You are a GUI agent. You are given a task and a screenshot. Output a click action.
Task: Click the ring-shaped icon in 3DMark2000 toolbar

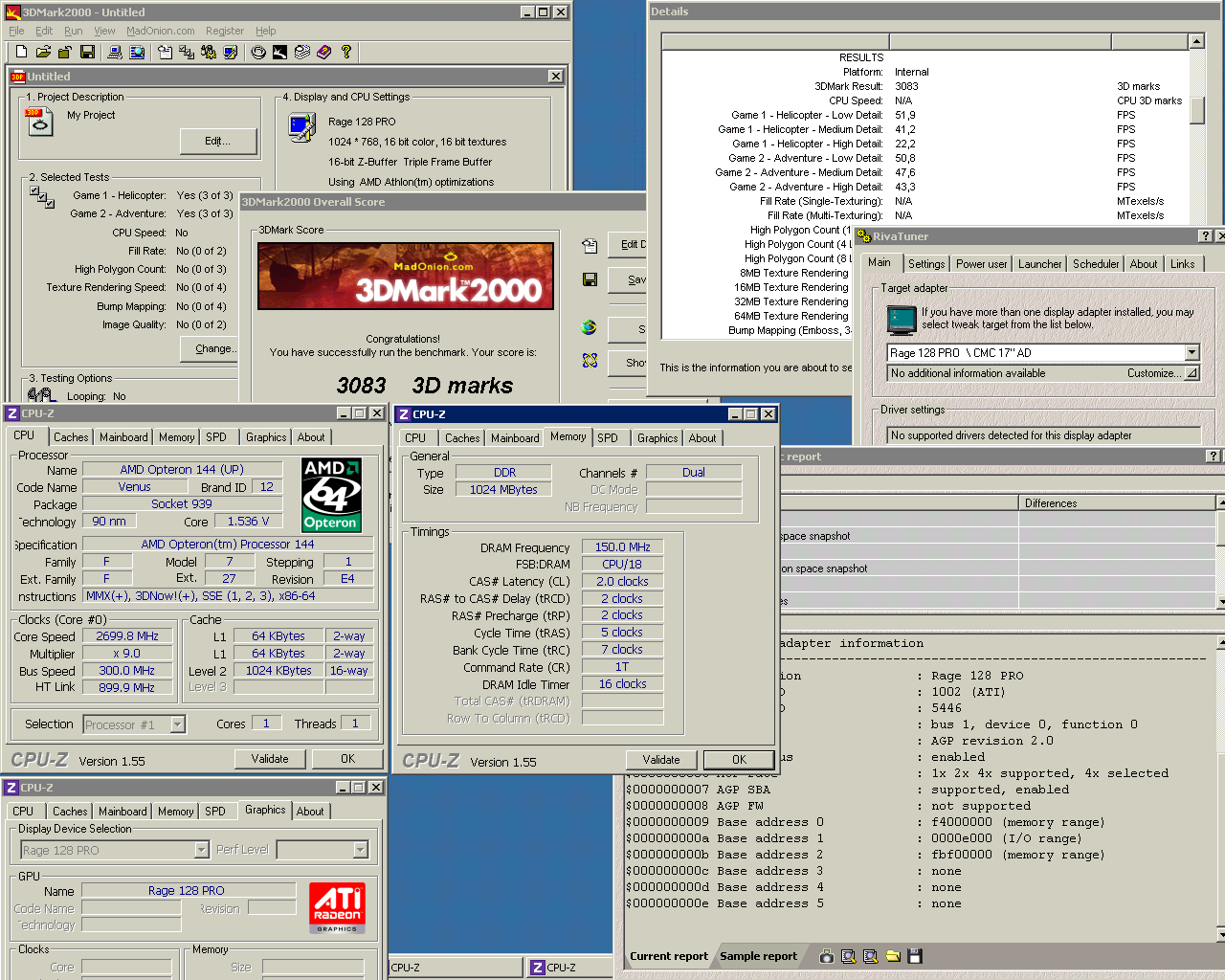click(x=258, y=52)
